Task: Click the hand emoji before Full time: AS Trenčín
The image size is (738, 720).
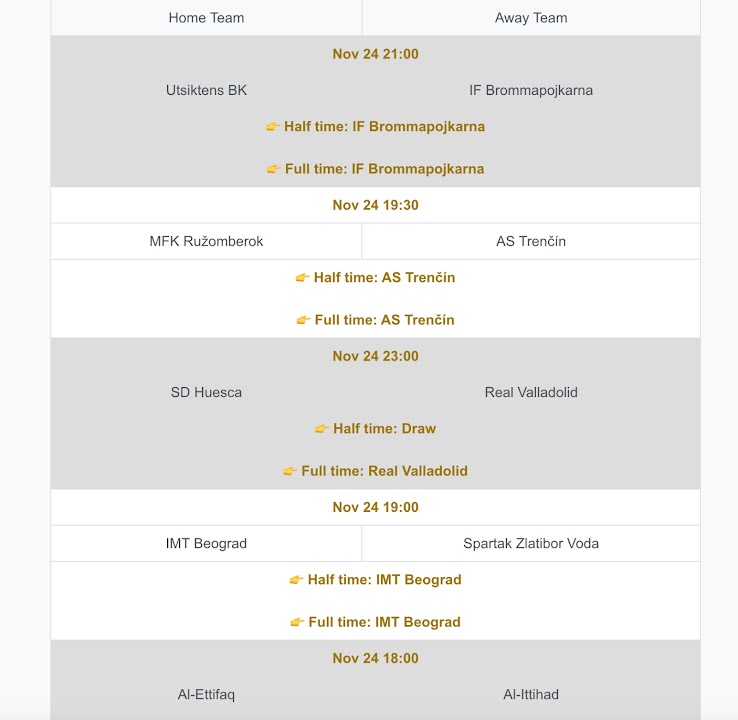Action: point(304,320)
